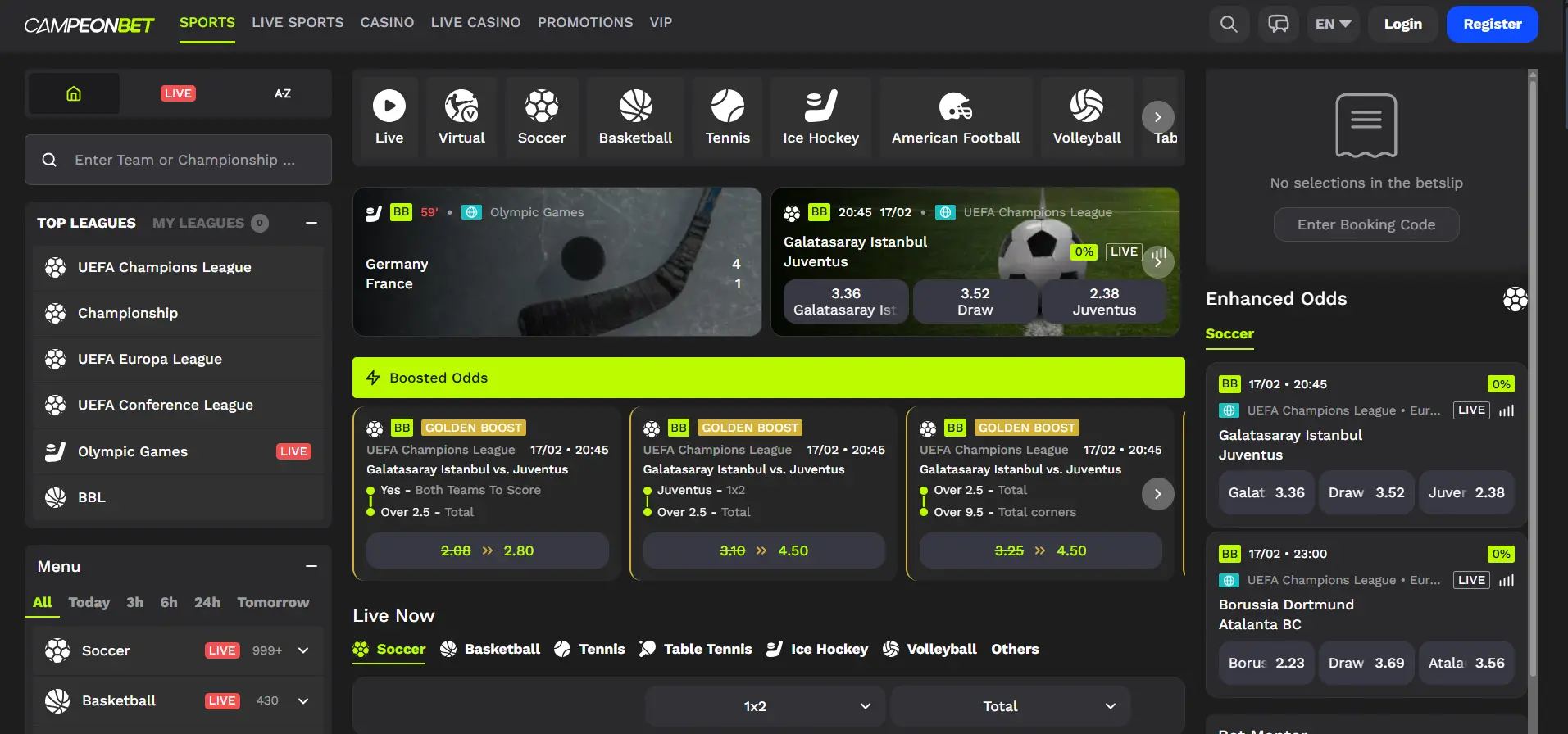Open the Casino menu

click(387, 23)
